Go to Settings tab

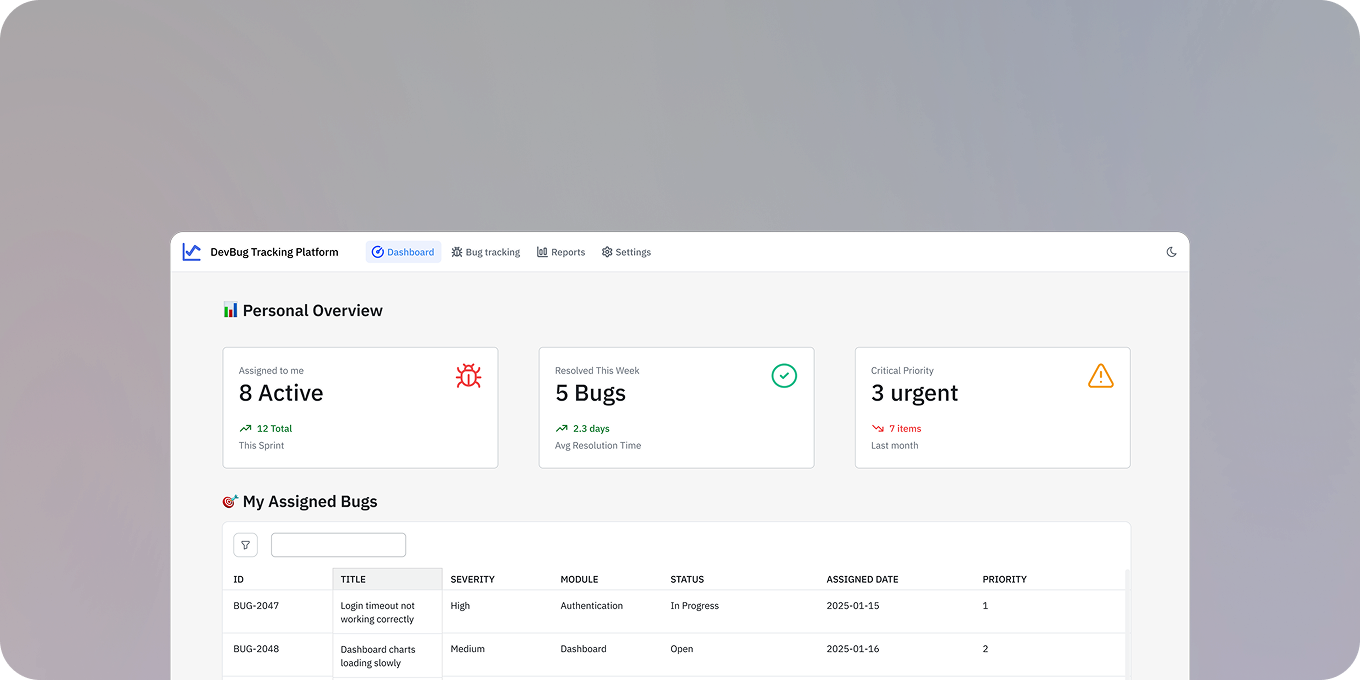(626, 252)
